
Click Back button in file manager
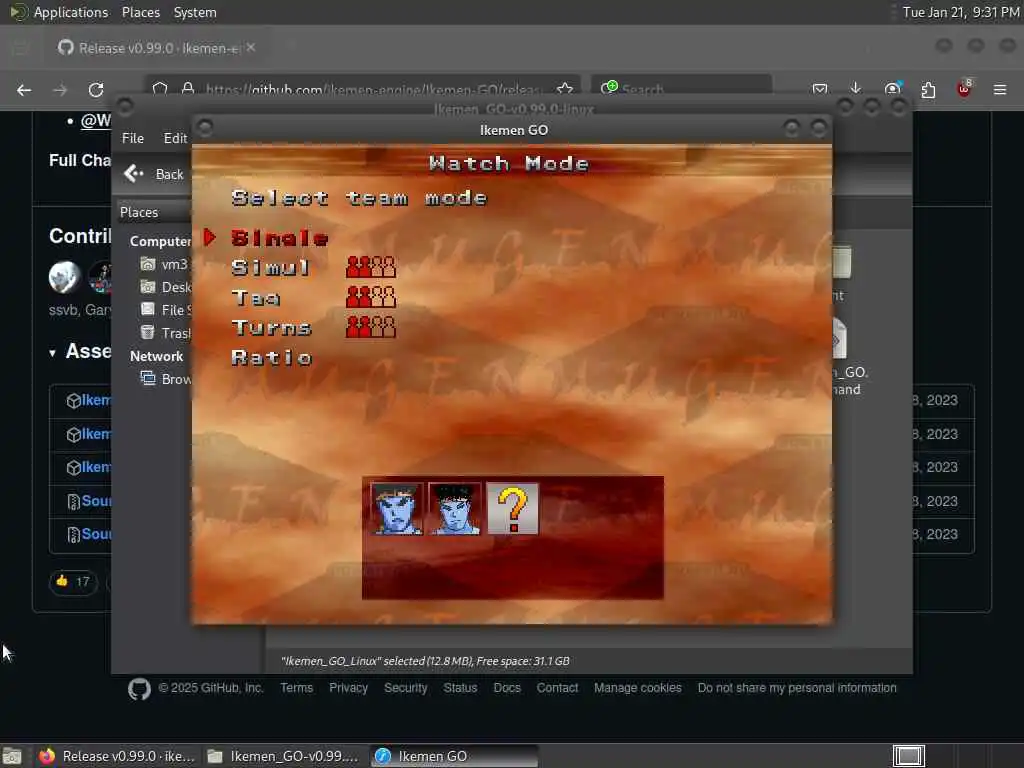click(x=154, y=174)
